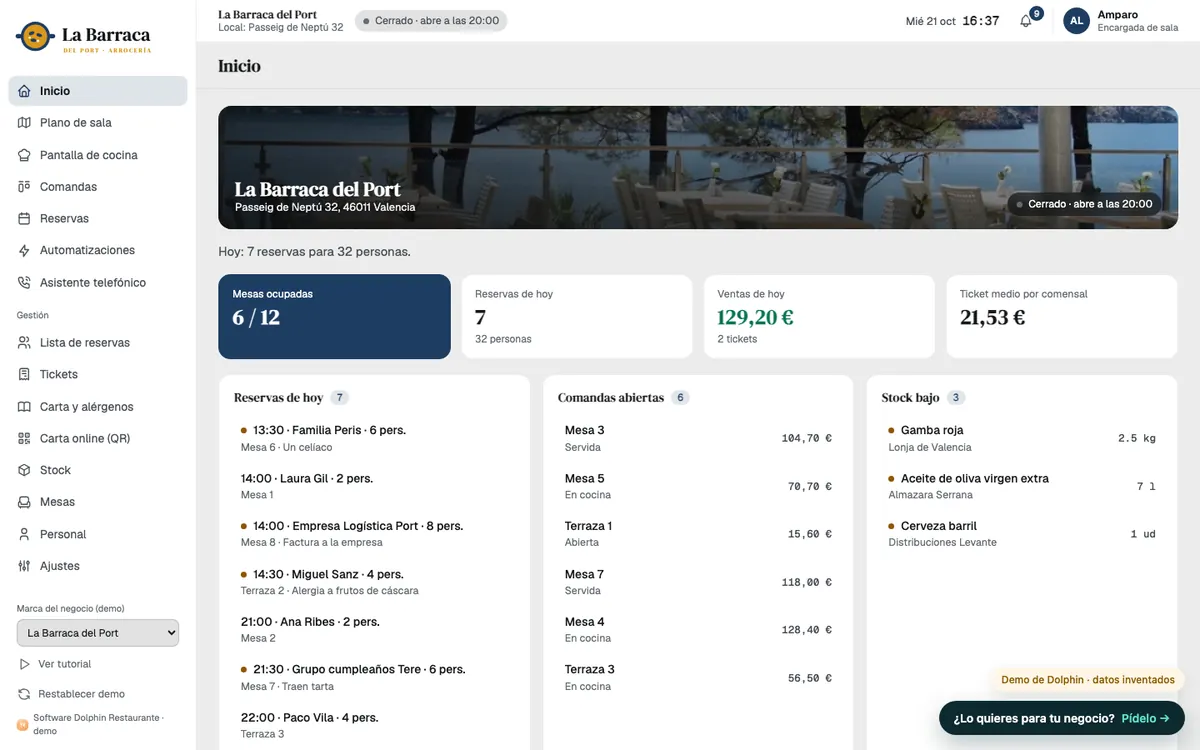Image resolution: width=1200 pixels, height=750 pixels.
Task: Go to Inicio in the sidebar
Action: tap(98, 91)
